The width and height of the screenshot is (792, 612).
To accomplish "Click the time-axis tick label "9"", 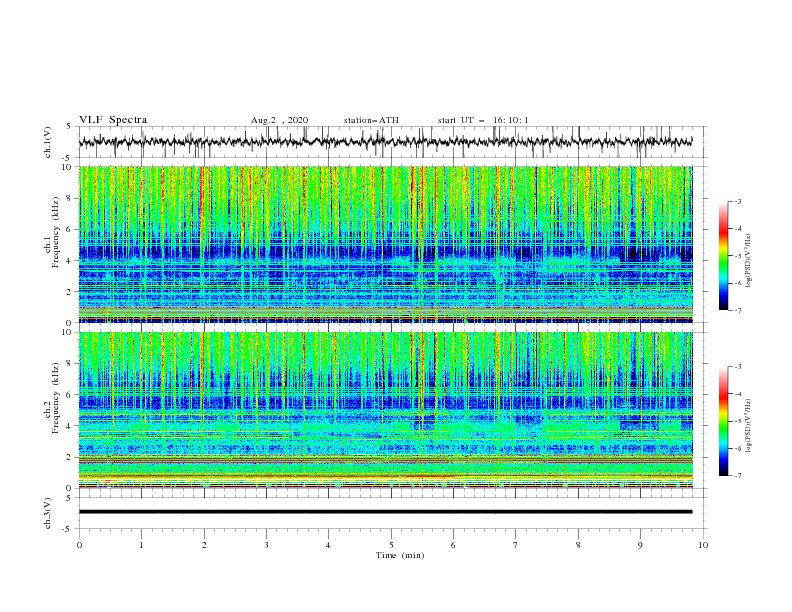I will (640, 545).
